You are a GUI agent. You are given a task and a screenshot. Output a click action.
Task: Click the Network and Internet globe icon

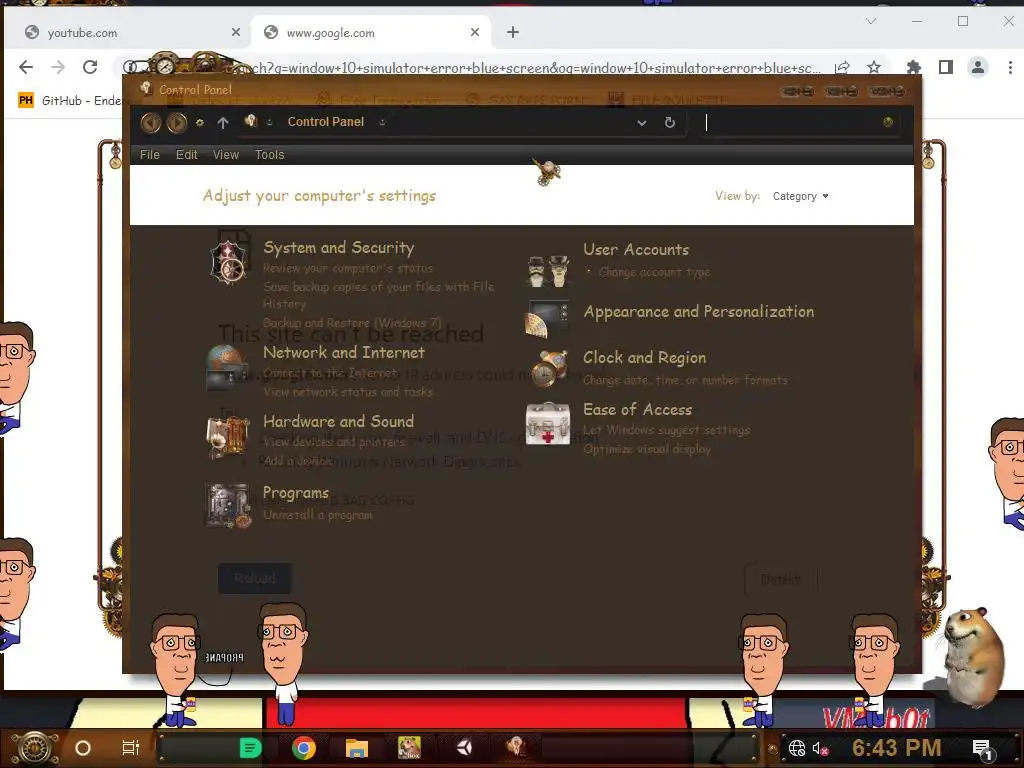click(x=227, y=368)
